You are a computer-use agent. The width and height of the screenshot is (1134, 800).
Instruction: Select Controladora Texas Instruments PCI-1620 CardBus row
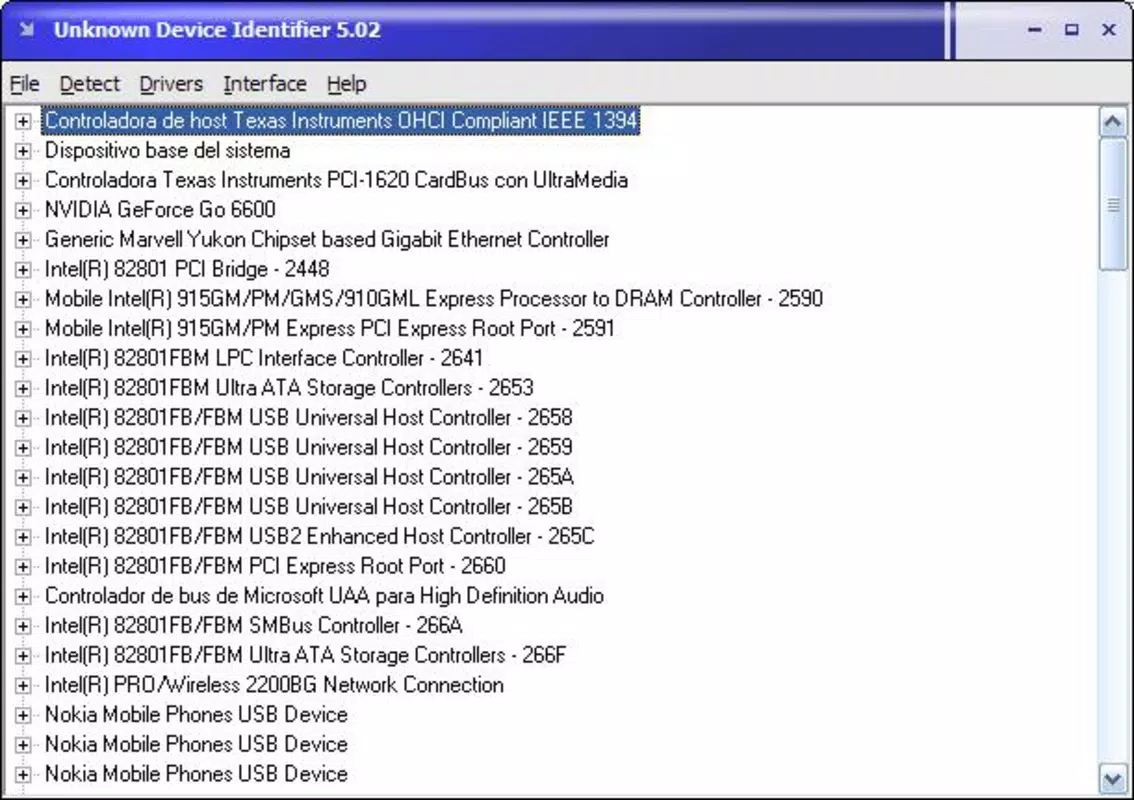[x=336, y=180]
